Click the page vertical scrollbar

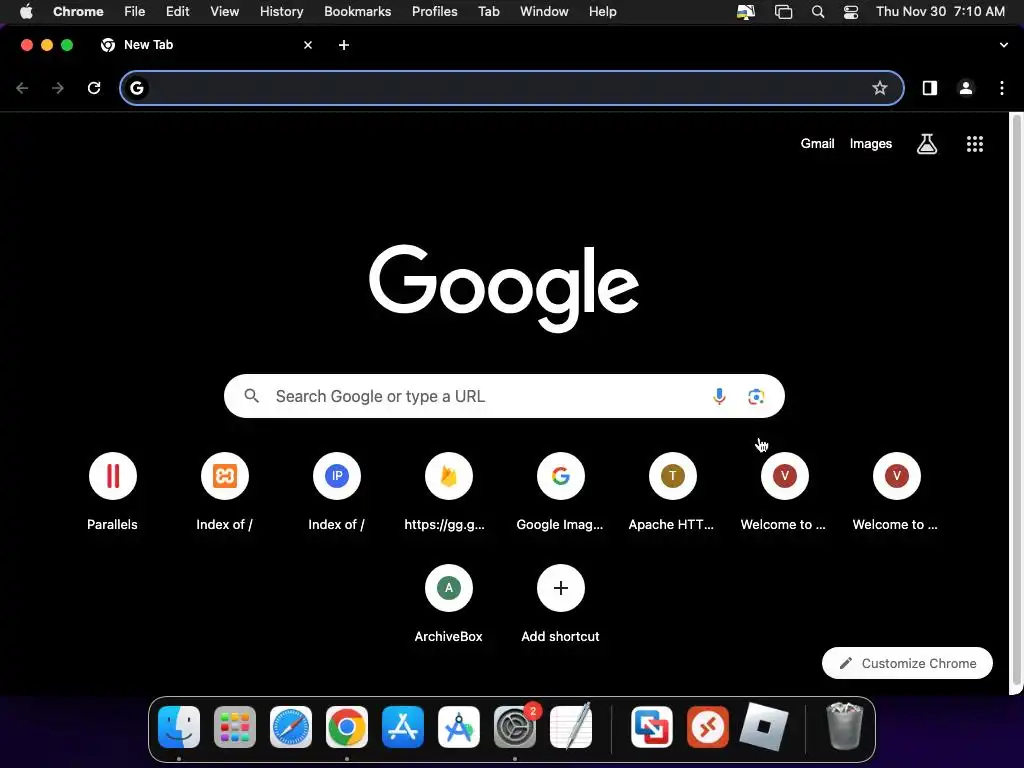click(x=1016, y=402)
